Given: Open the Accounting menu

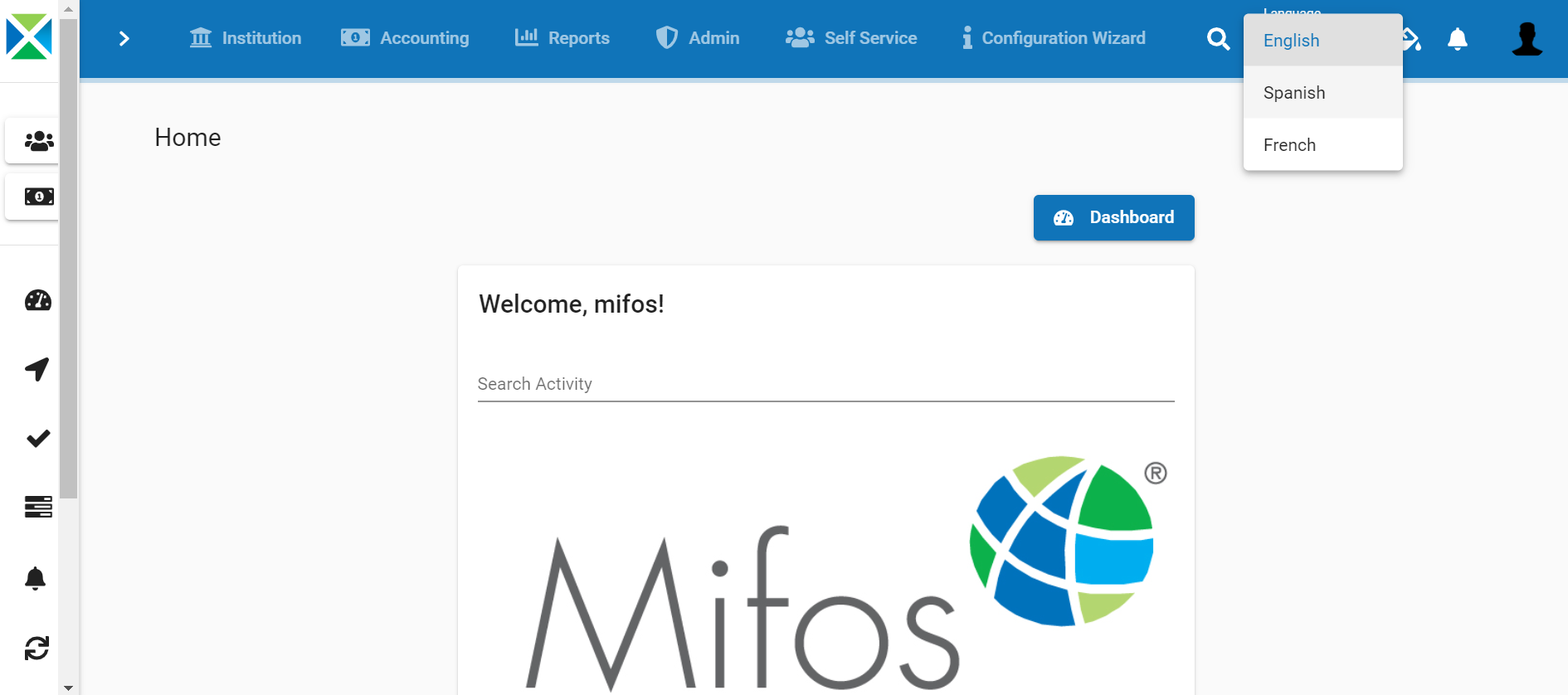Looking at the screenshot, I should click(405, 38).
